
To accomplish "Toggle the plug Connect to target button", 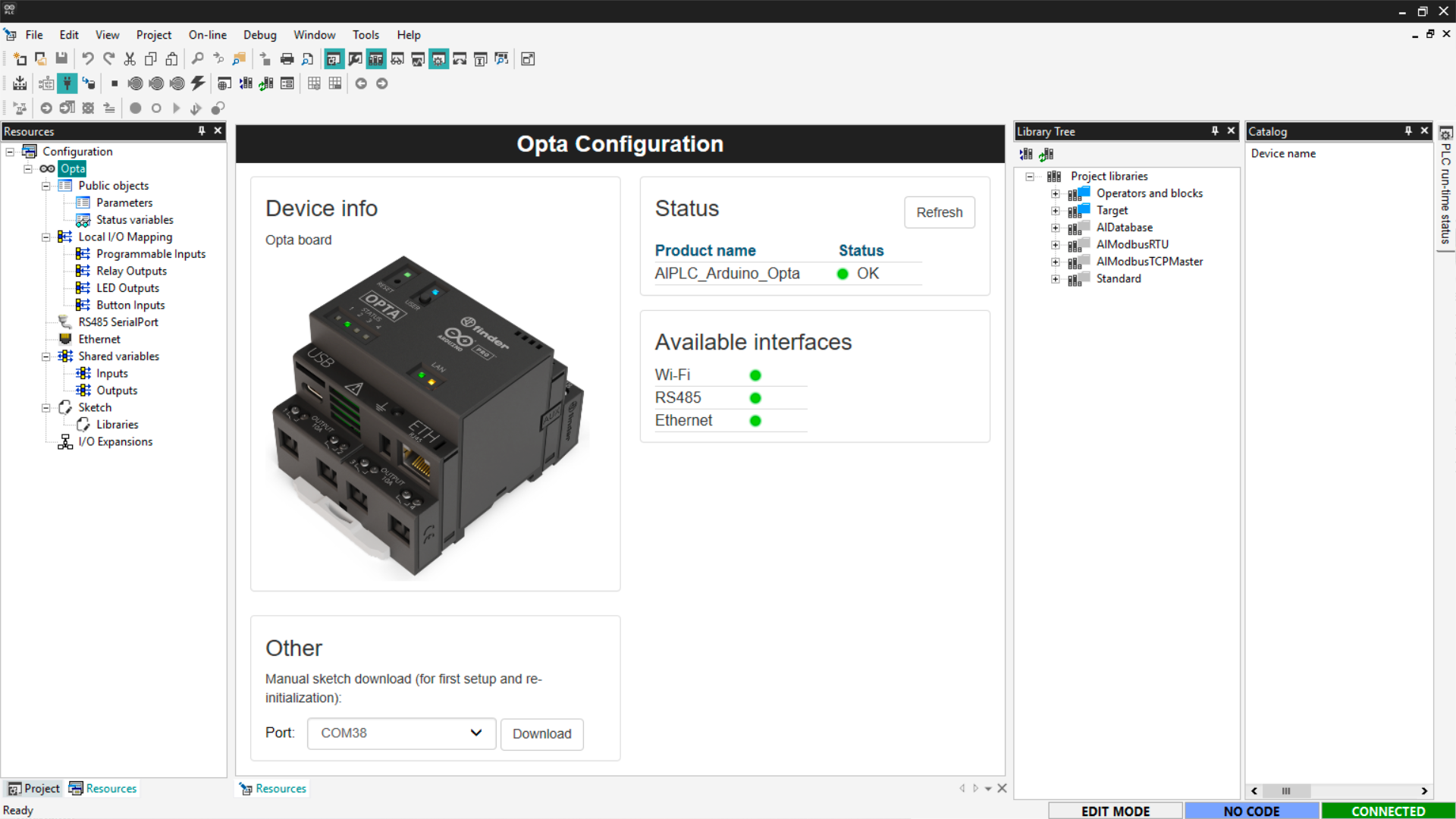I will (67, 83).
